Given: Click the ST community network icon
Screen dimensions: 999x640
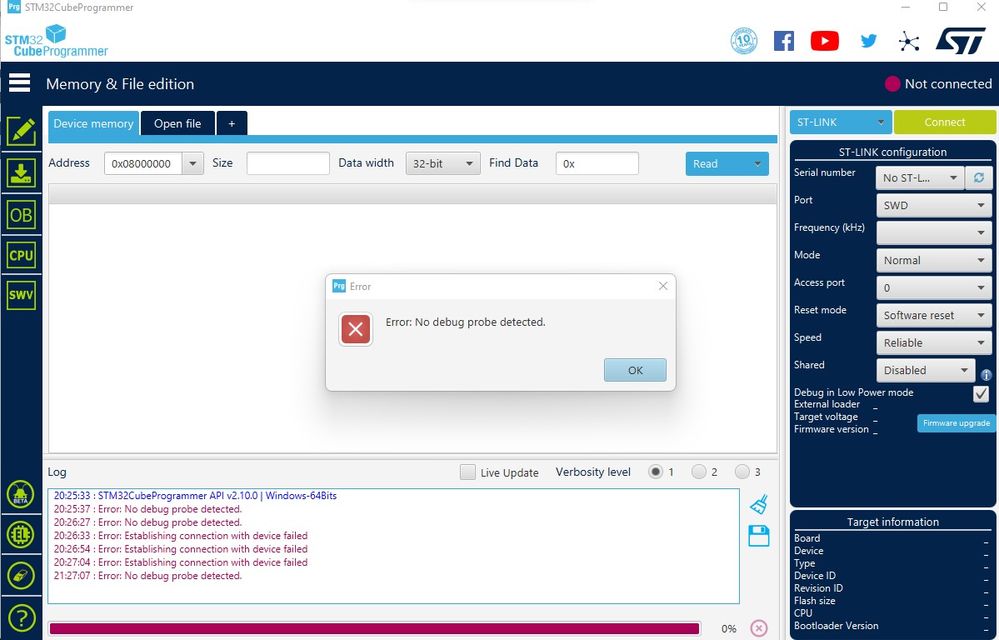Looking at the screenshot, I should pos(909,42).
